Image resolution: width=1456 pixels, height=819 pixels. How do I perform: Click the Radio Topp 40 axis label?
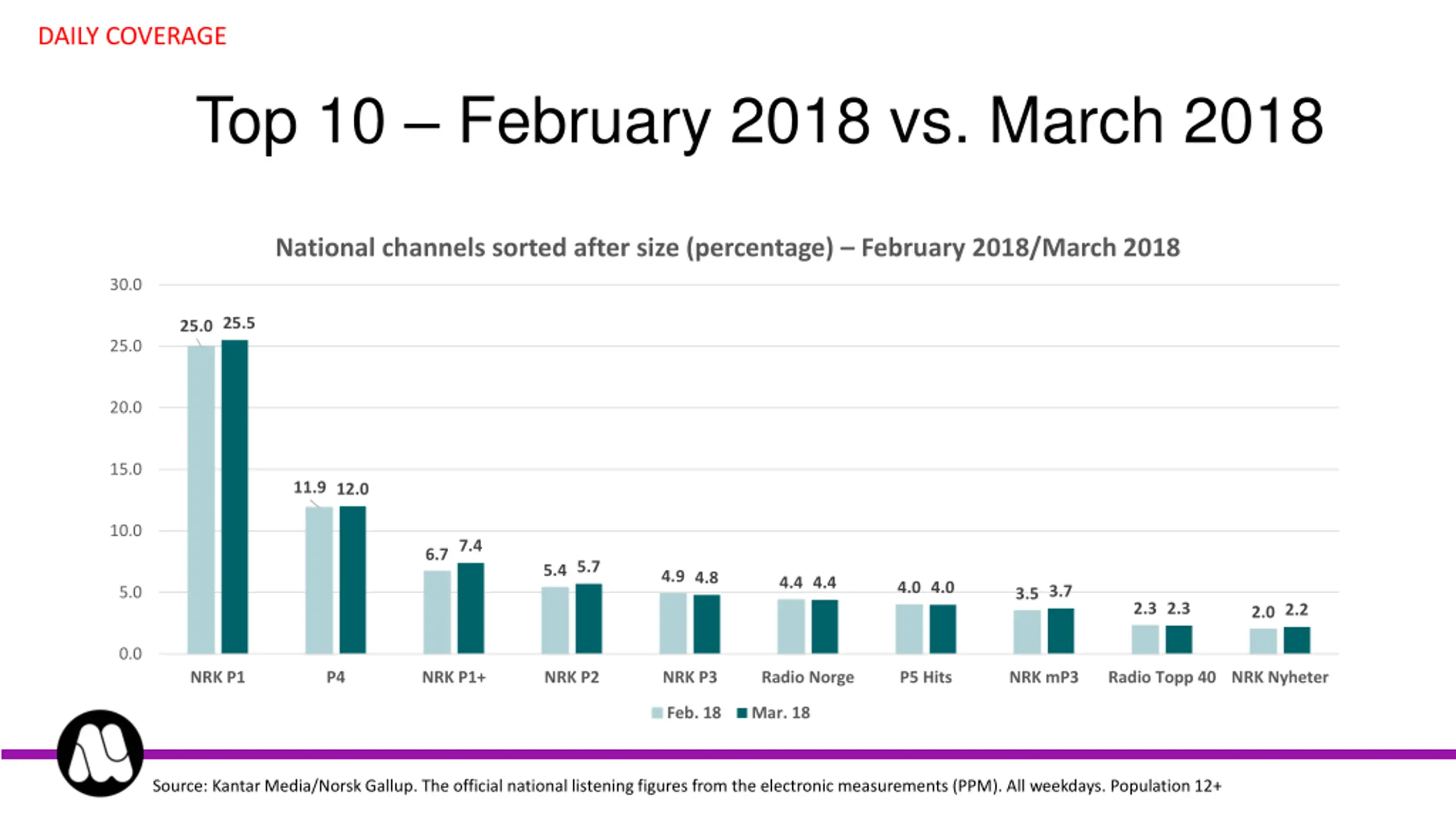[x=1162, y=677]
